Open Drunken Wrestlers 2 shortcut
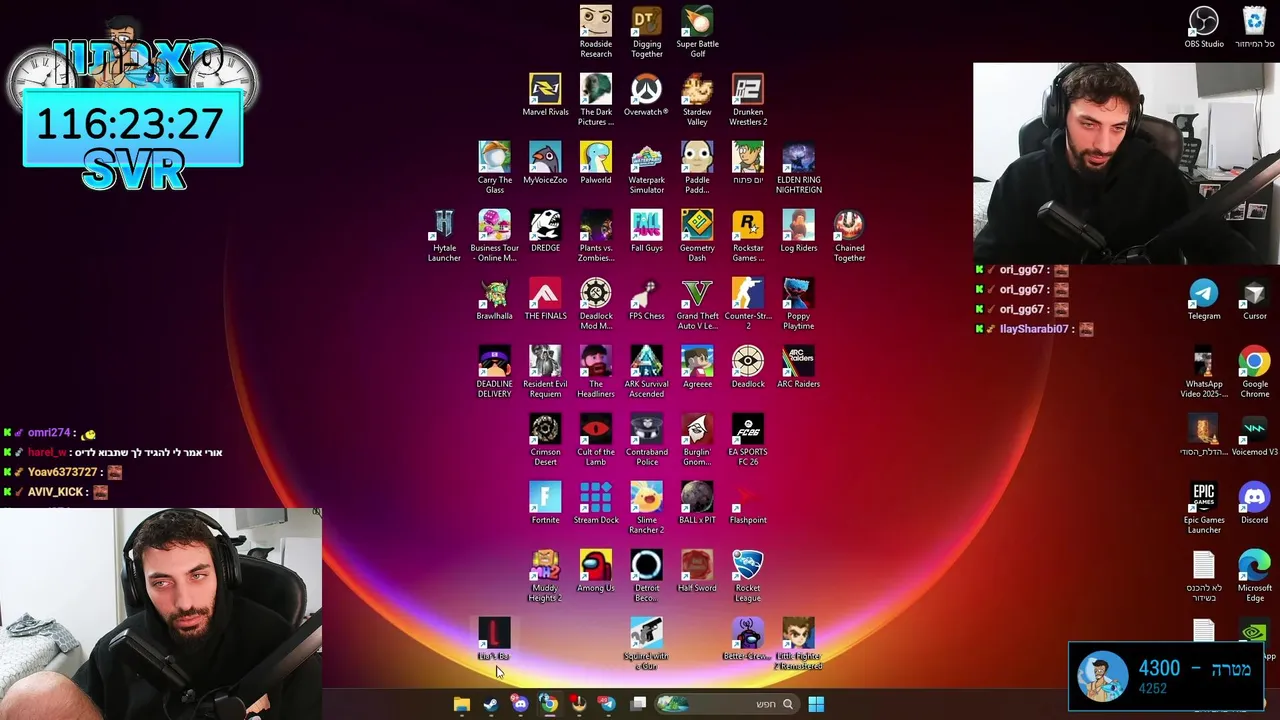Image resolution: width=1280 pixels, height=720 pixels. (748, 100)
